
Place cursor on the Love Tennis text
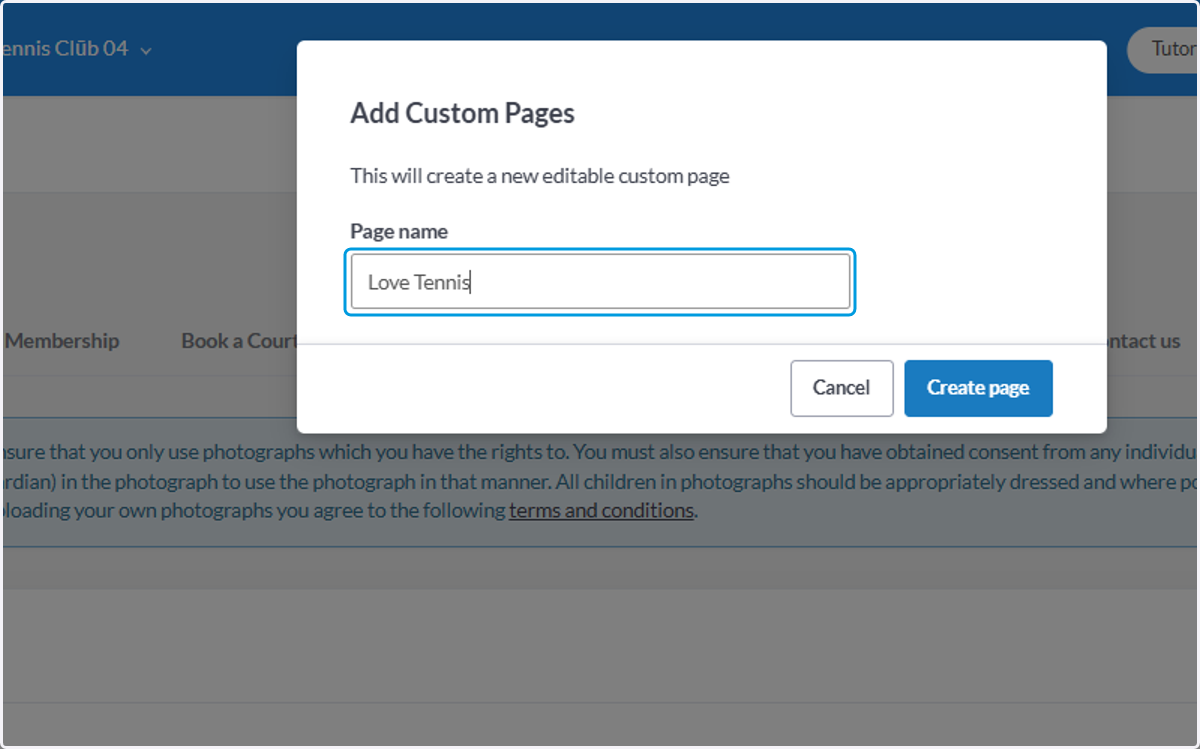tap(419, 282)
